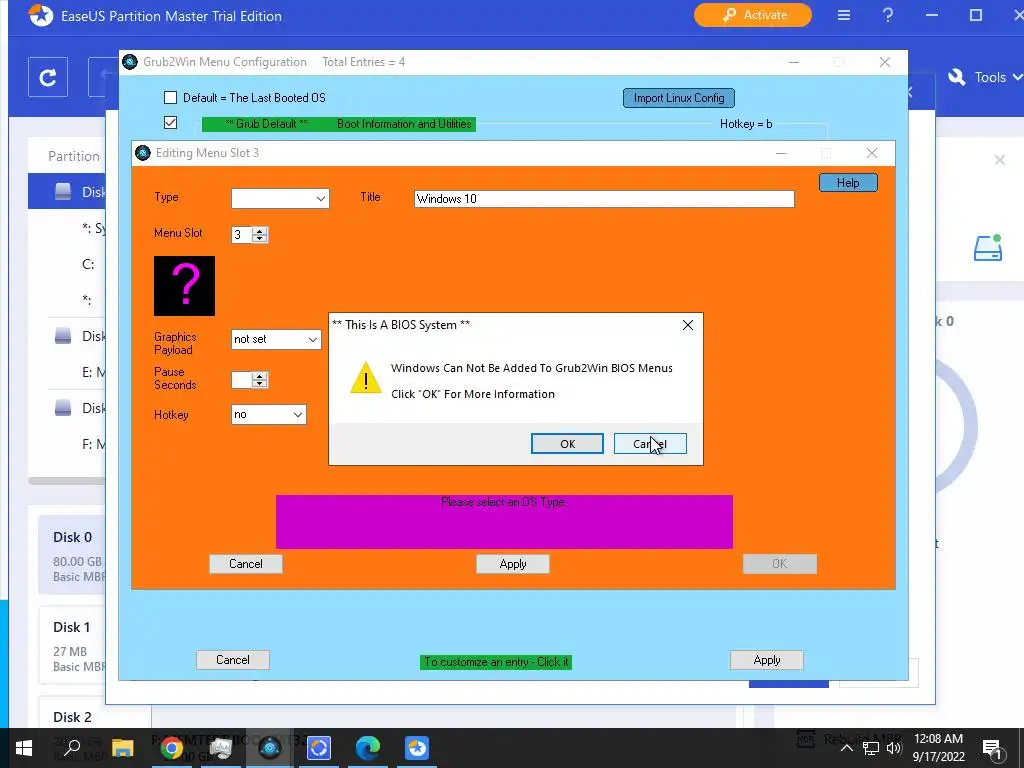Open the Type dropdown in Editing Menu Slot
Screen dimensions: 1024x768
(x=280, y=199)
